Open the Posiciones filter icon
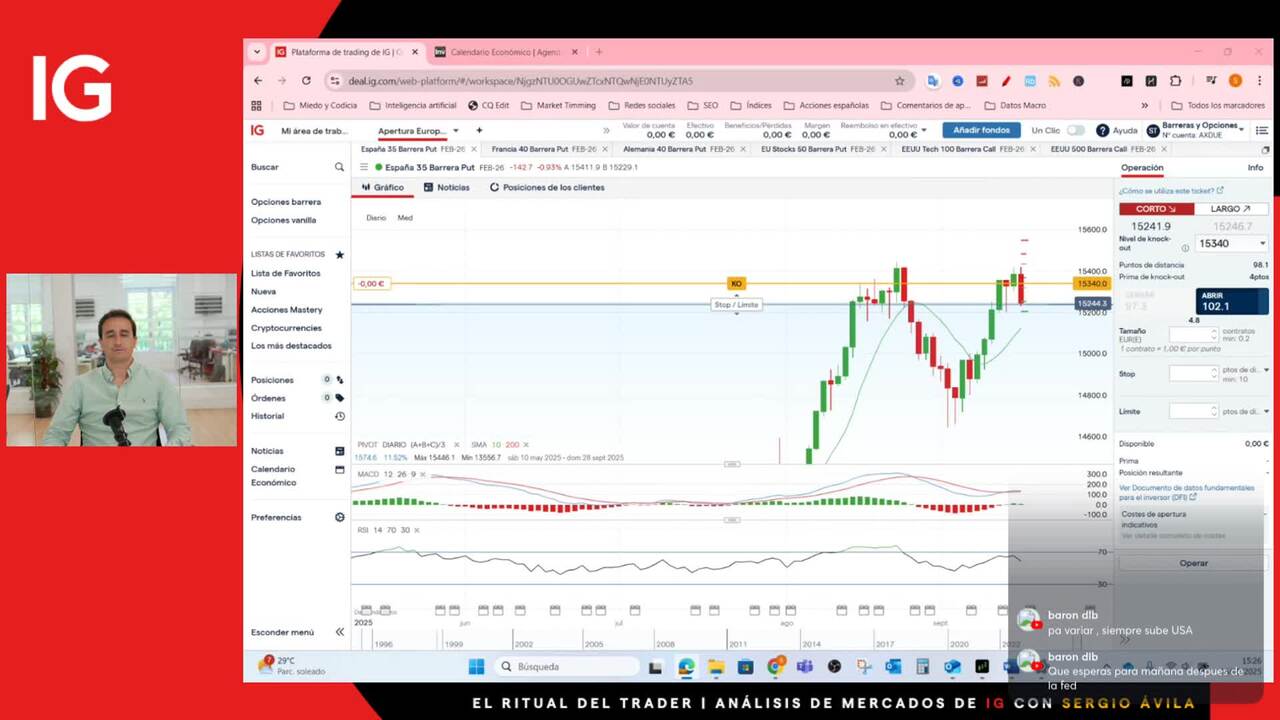 pyautogui.click(x=340, y=380)
